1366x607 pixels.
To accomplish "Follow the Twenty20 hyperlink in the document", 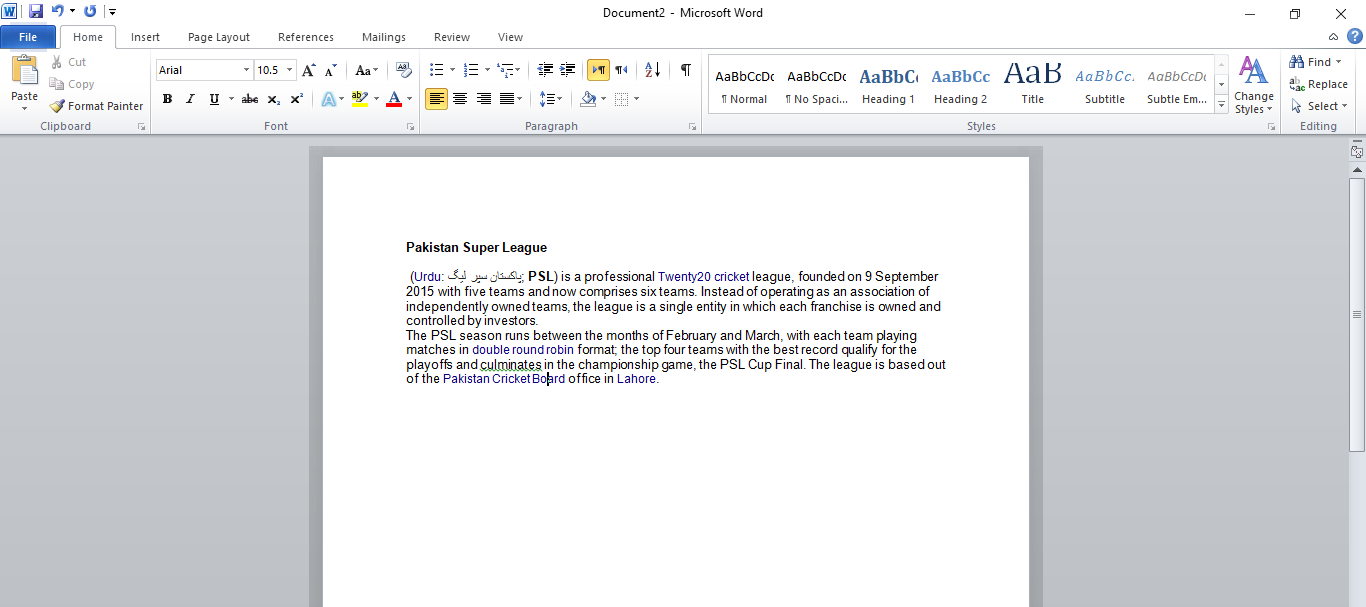I will point(684,277).
